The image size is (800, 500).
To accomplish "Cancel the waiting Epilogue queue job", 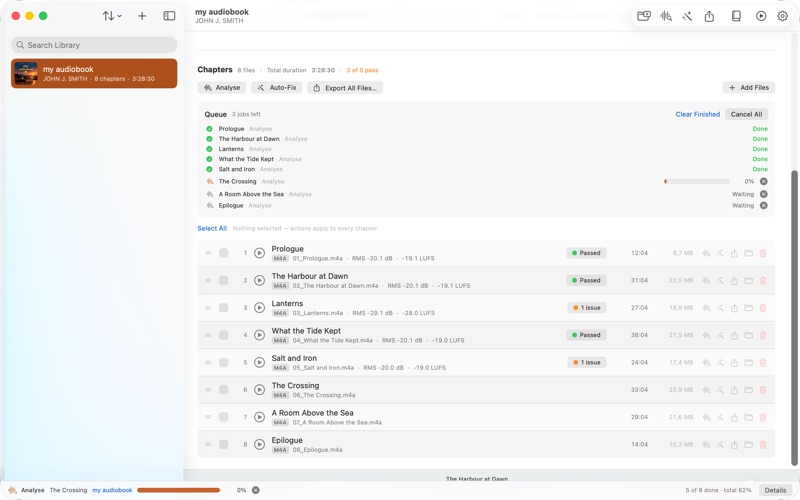I will [763, 205].
